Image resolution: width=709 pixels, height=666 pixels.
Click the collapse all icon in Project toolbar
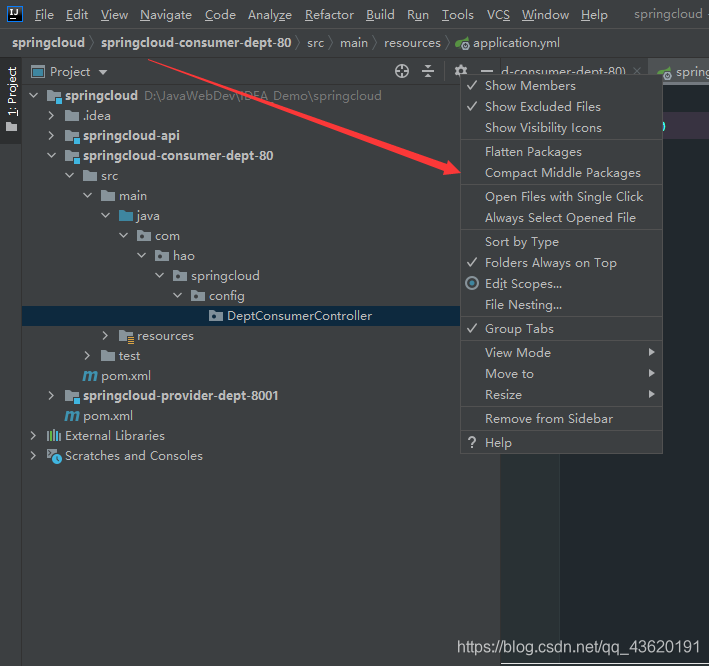pyautogui.click(x=428, y=71)
